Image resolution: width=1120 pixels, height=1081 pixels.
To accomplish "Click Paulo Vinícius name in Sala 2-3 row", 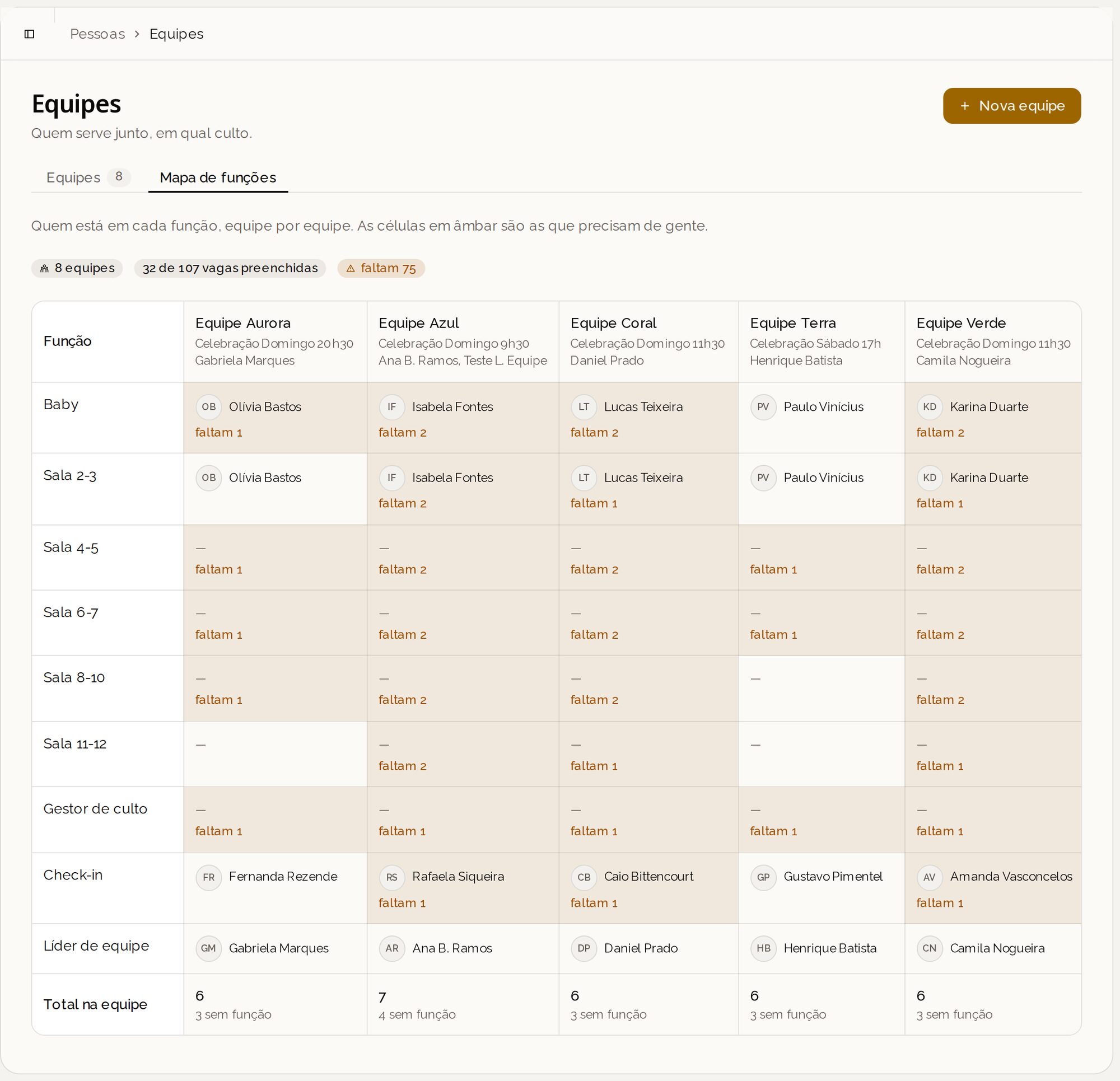I will [823, 478].
